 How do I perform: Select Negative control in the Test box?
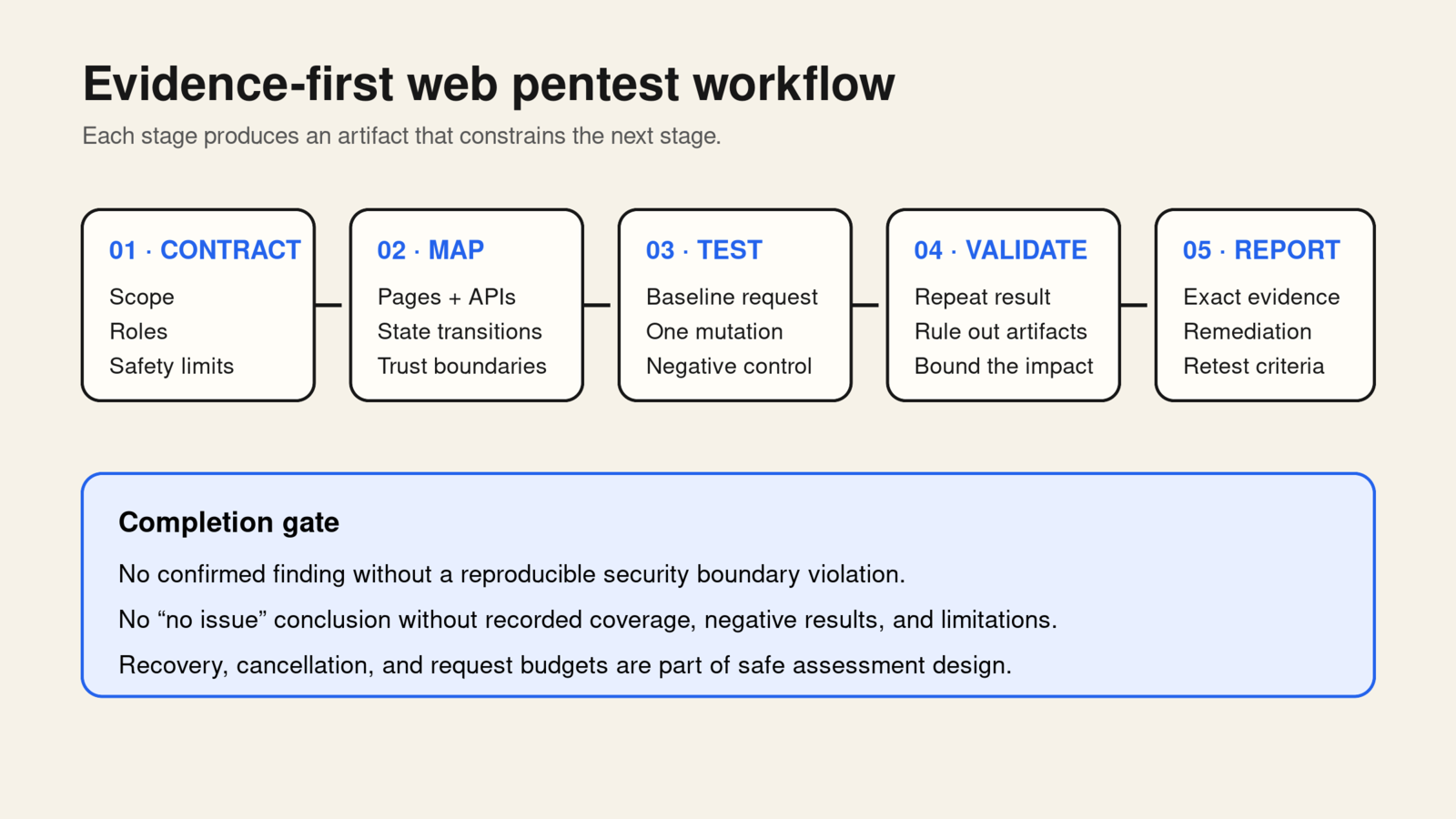tap(729, 366)
